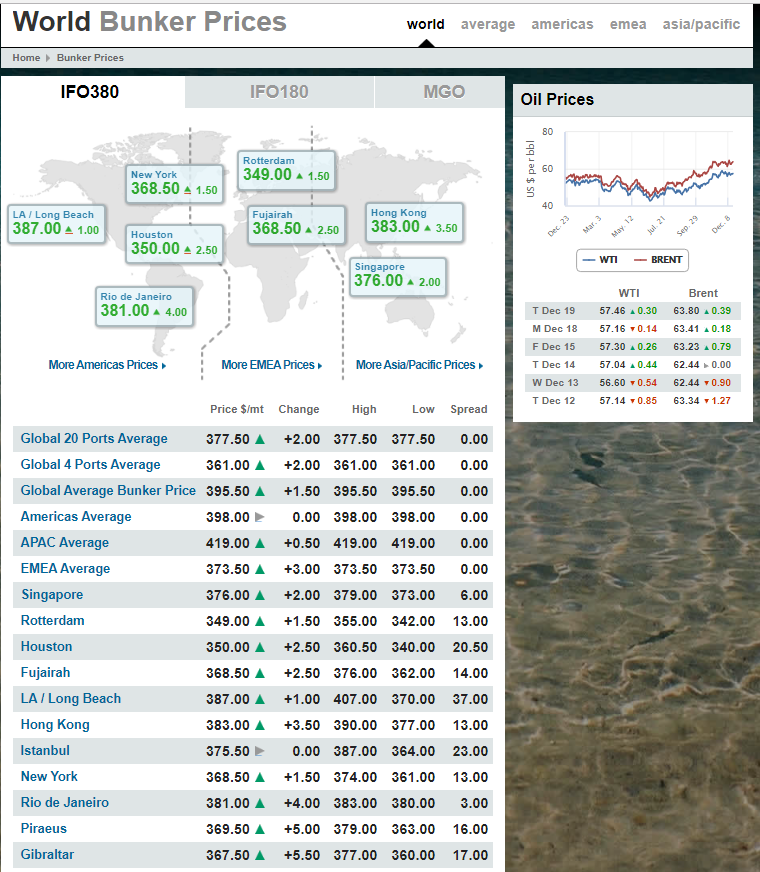
Task: Click the Rotterdam map price box
Action: coord(286,170)
